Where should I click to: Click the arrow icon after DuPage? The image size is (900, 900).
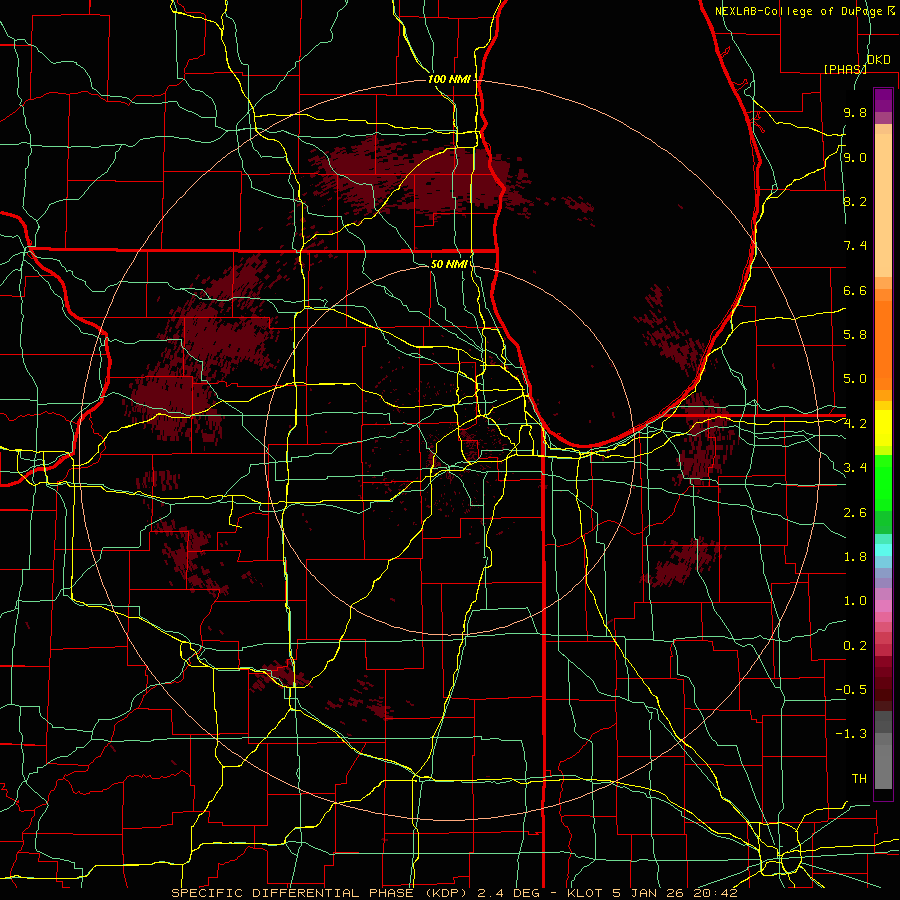(891, 10)
